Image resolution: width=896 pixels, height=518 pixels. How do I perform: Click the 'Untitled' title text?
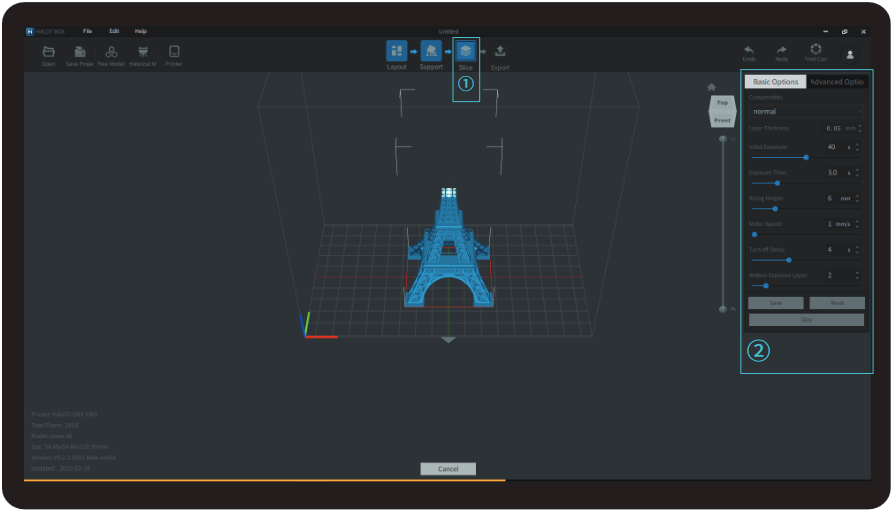click(448, 31)
